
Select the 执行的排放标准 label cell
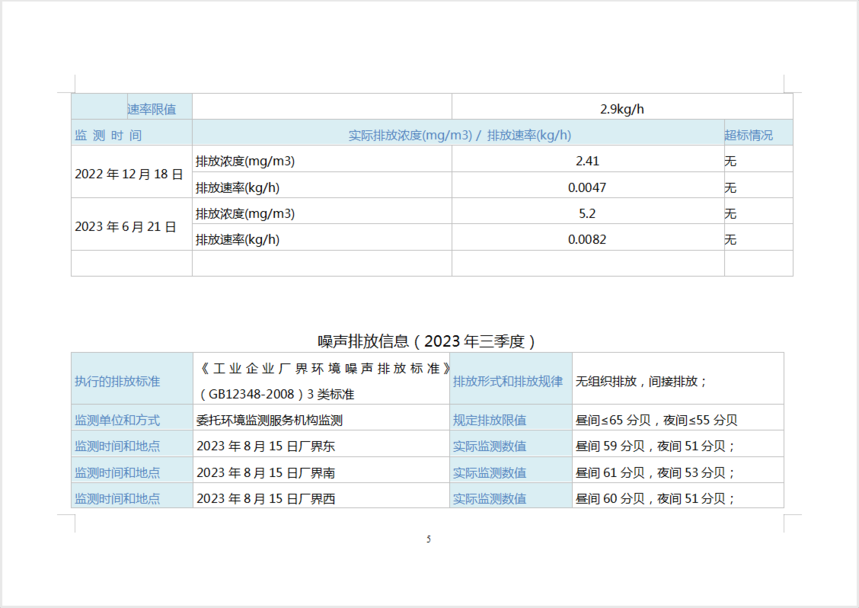(x=117, y=381)
